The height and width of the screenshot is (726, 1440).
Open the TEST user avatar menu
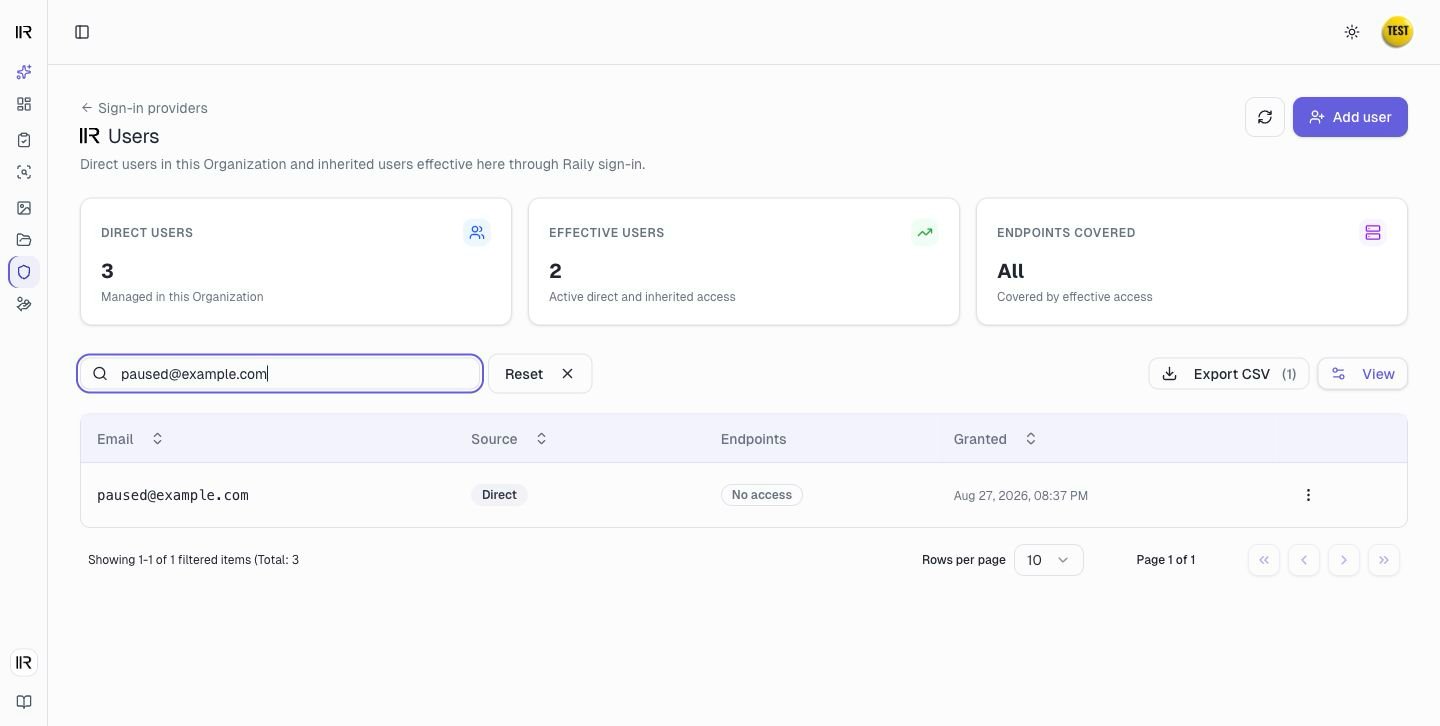coord(1397,32)
